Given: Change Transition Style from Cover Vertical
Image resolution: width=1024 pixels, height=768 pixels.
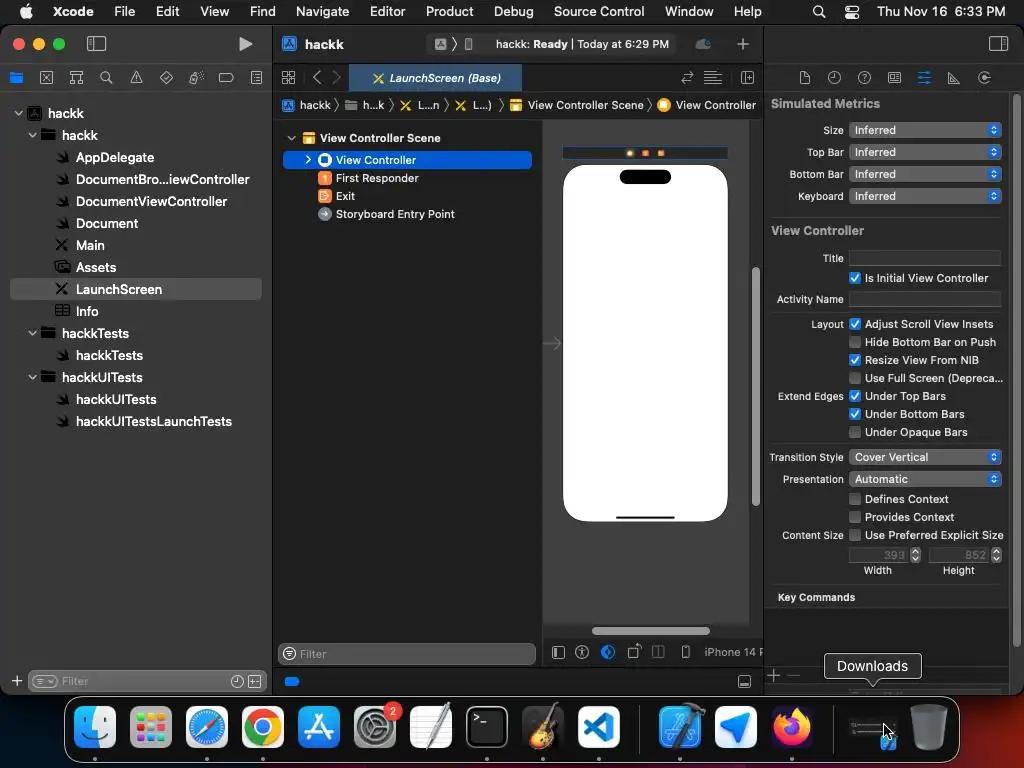Looking at the screenshot, I should click(925, 457).
